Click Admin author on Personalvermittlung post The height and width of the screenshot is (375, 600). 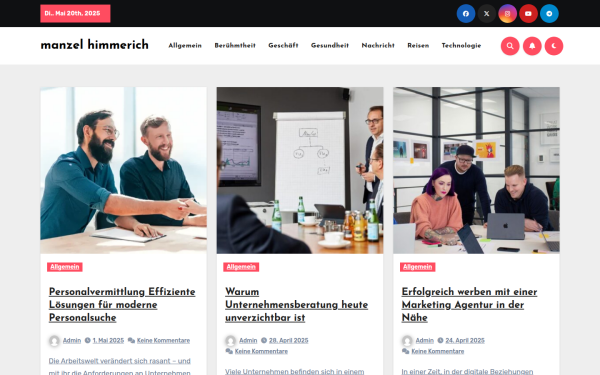[x=72, y=341]
